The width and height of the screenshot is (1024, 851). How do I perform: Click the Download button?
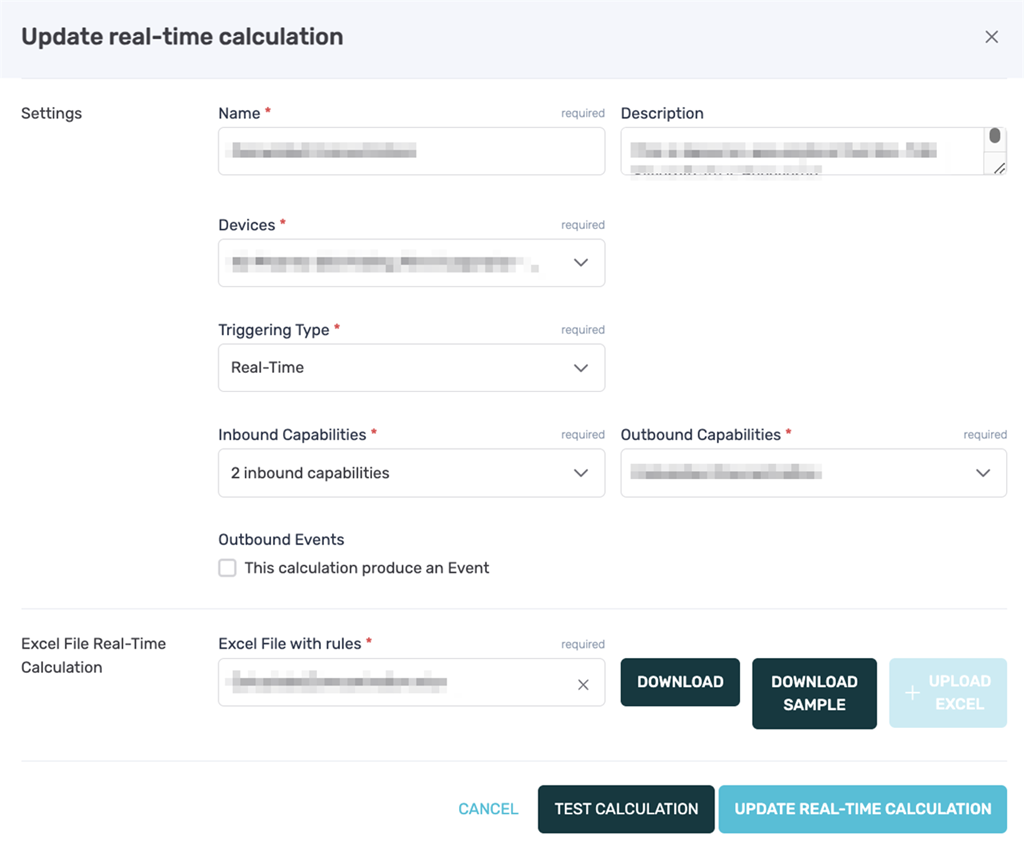680,682
